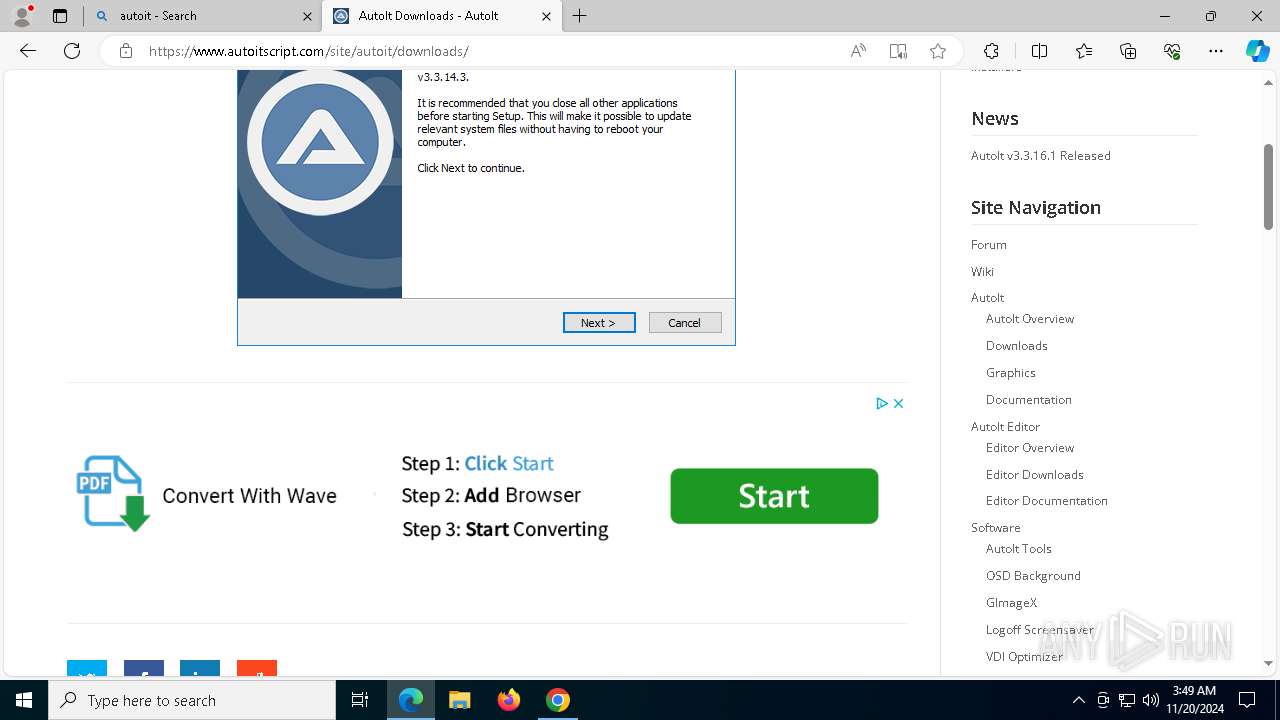
Task: Show hidden system tray icons
Action: 1078,700
